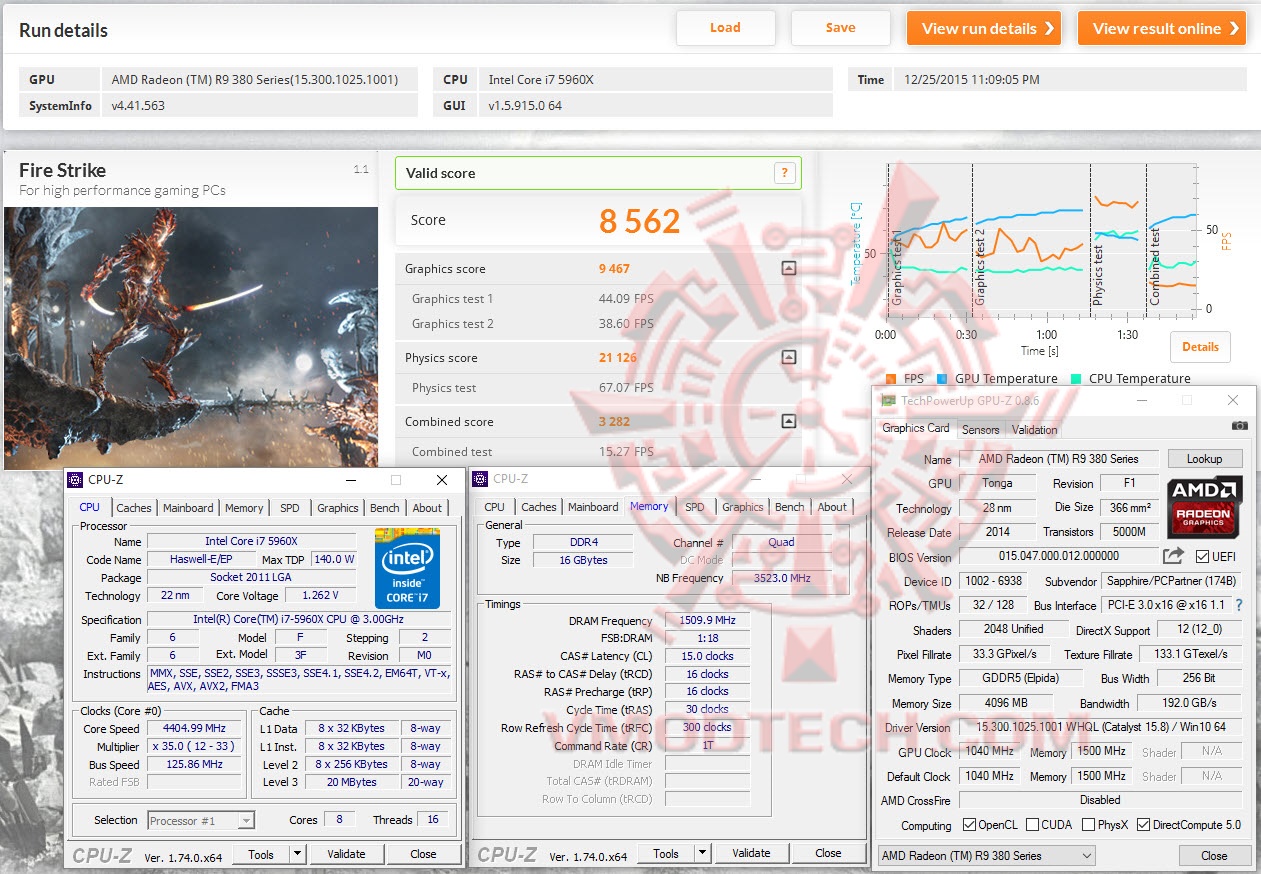Click the Fire Strike preview image

click(190, 338)
